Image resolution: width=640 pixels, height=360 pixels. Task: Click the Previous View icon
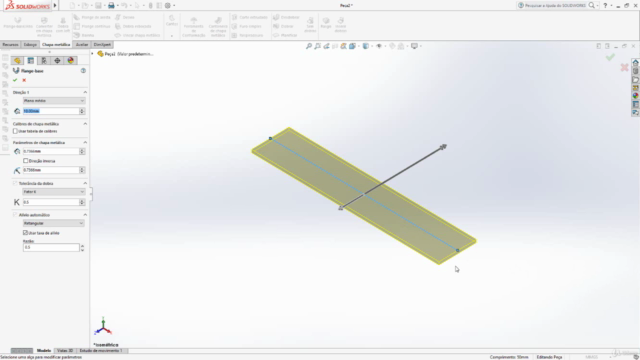tap(326, 46)
